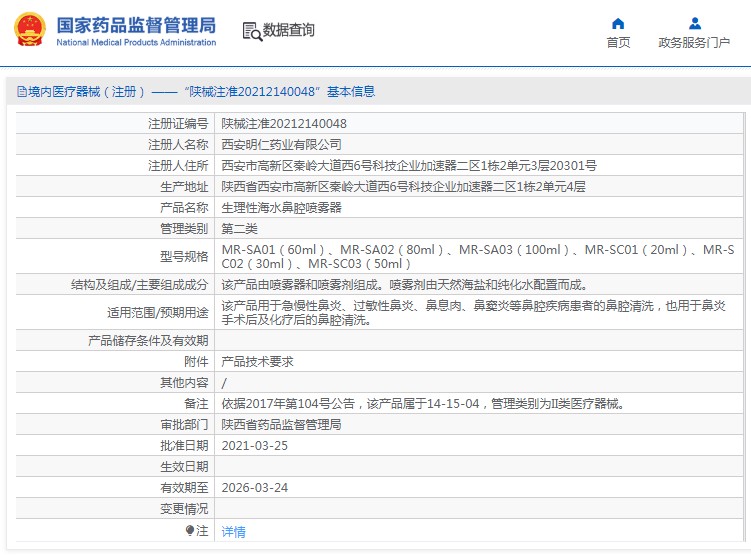Click approval date 2021-03-25
Viewport: 751px width, 556px height.
[254, 446]
